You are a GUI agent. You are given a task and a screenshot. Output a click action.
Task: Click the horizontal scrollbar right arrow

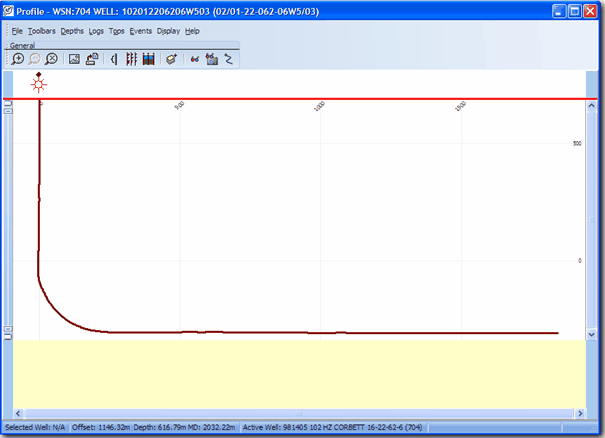coord(578,413)
